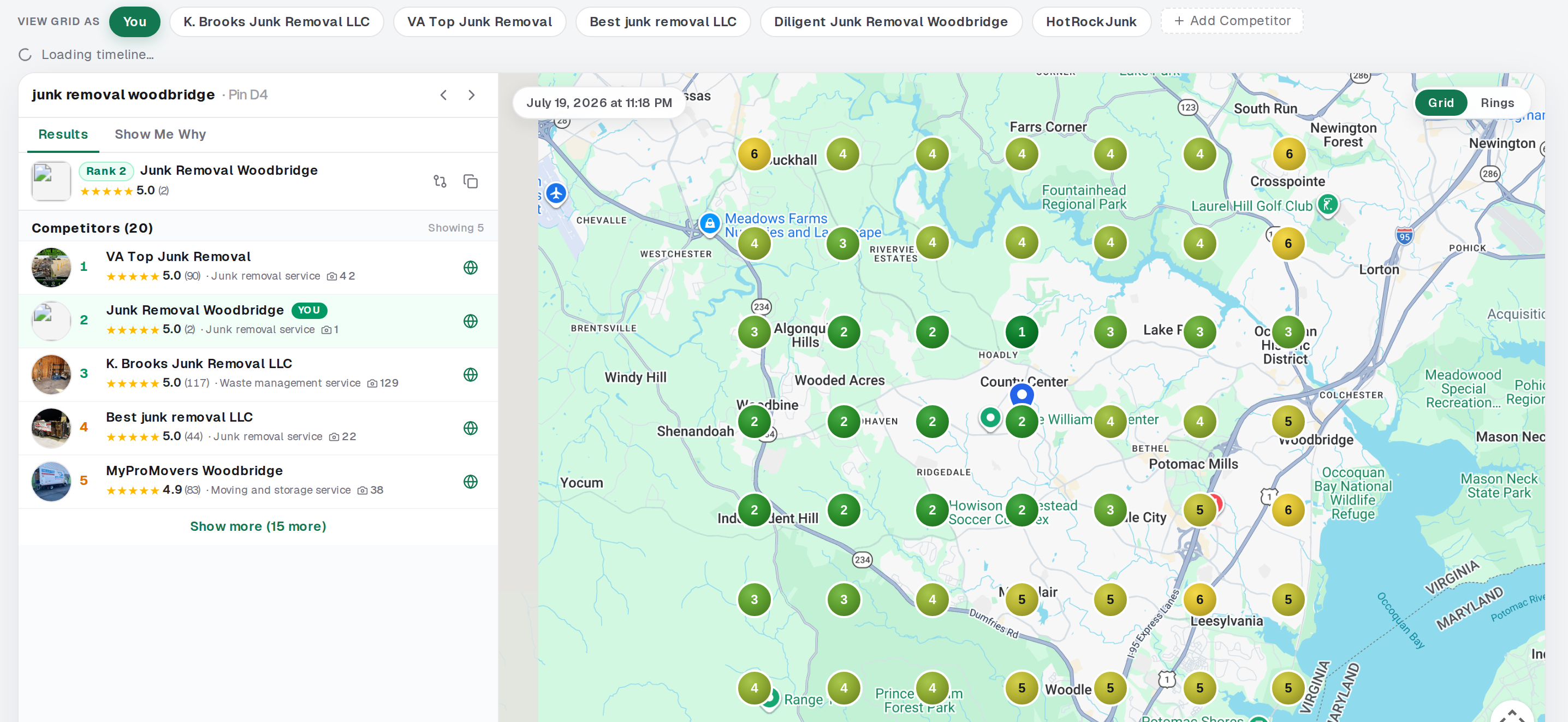The height and width of the screenshot is (722, 1568).
Task: Click the July 19, 2026 timestamp chip
Action: (599, 103)
